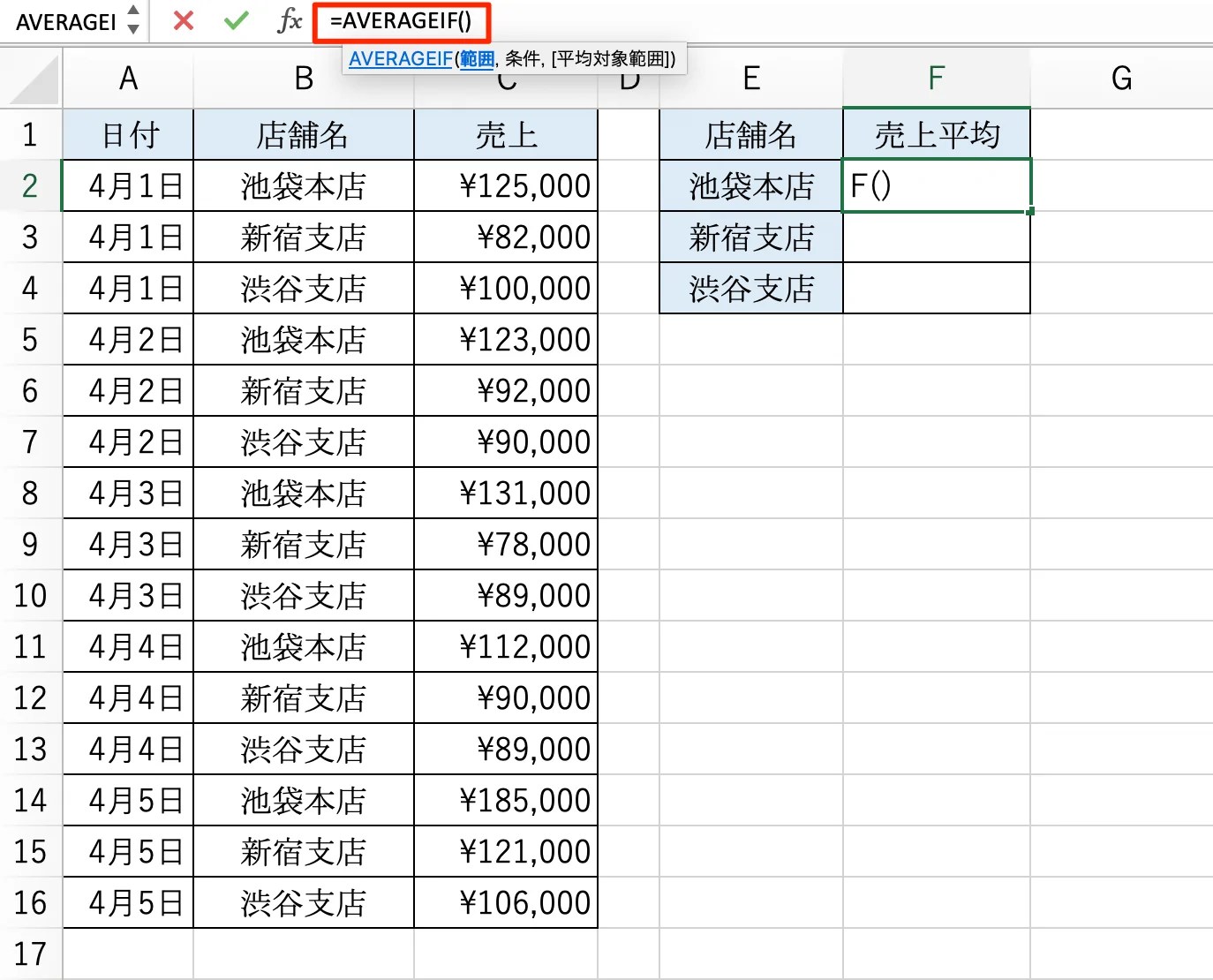Select 新宿支店 in cell E3
The height and width of the screenshot is (980, 1213).
[751, 237]
